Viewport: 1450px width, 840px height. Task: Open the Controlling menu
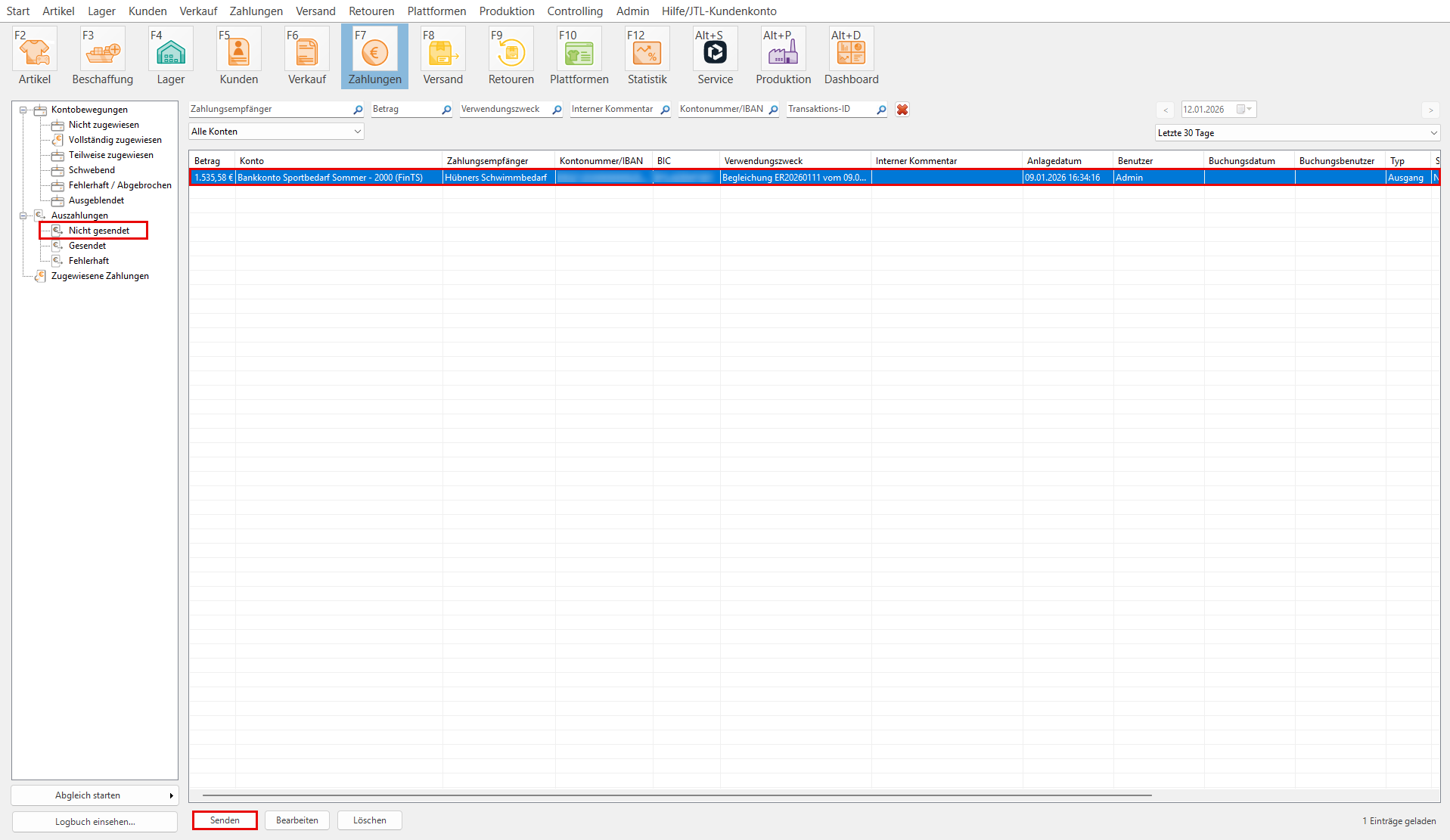pyautogui.click(x=575, y=11)
